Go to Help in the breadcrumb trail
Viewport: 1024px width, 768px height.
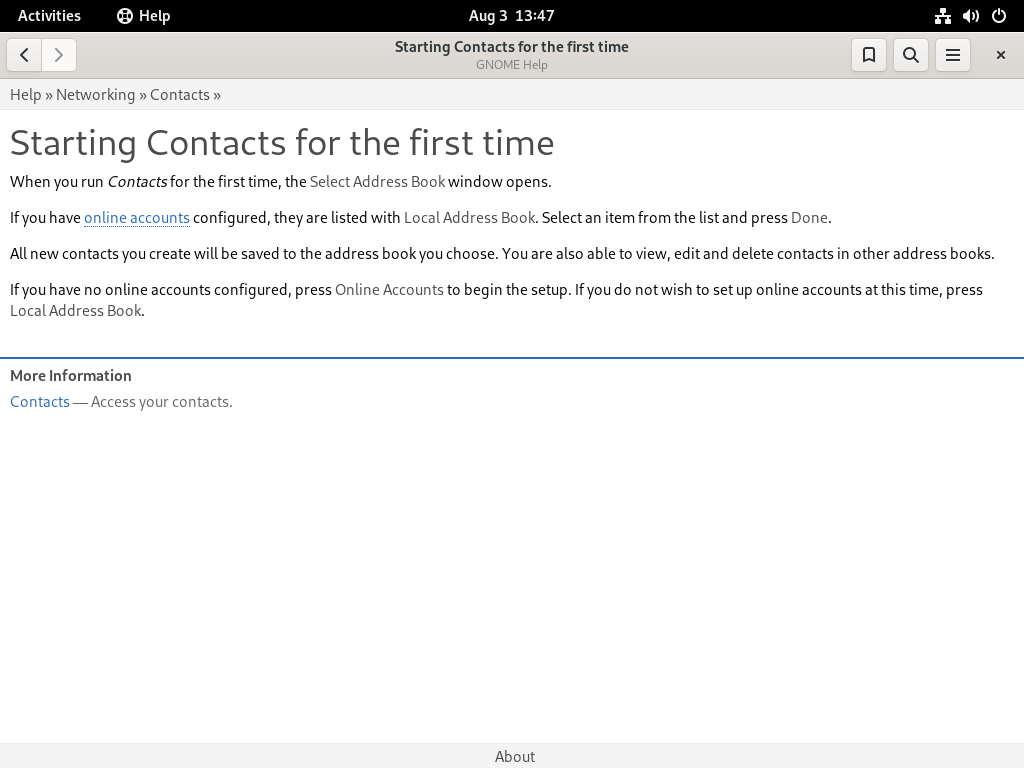pyautogui.click(x=25, y=95)
